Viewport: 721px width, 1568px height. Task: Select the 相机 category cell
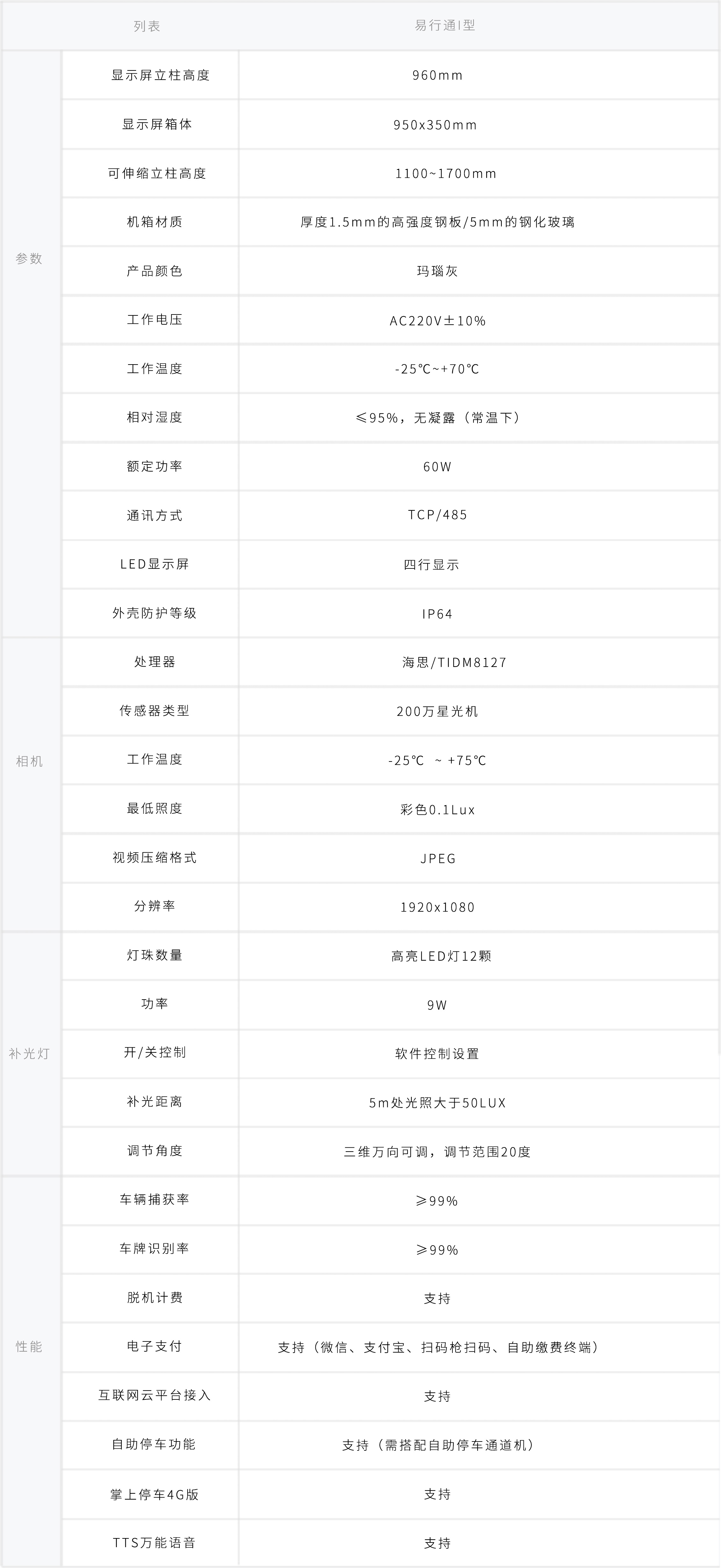(29, 762)
